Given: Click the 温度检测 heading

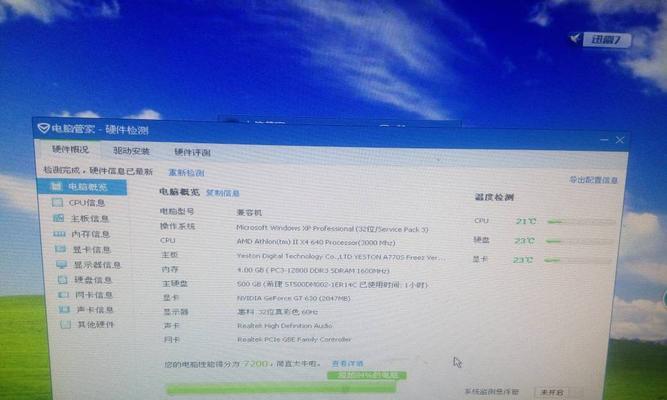Looking at the screenshot, I should [x=494, y=197].
